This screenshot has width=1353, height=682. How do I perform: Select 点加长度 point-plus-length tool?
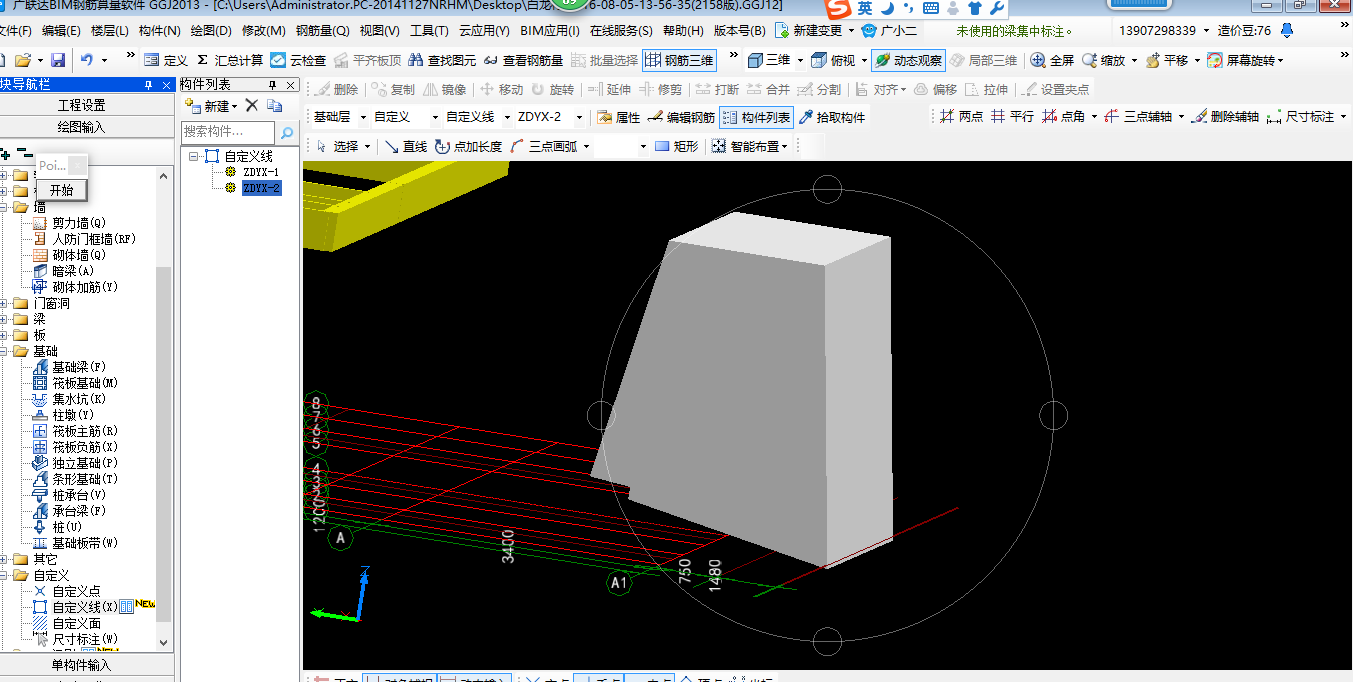pyautogui.click(x=469, y=146)
